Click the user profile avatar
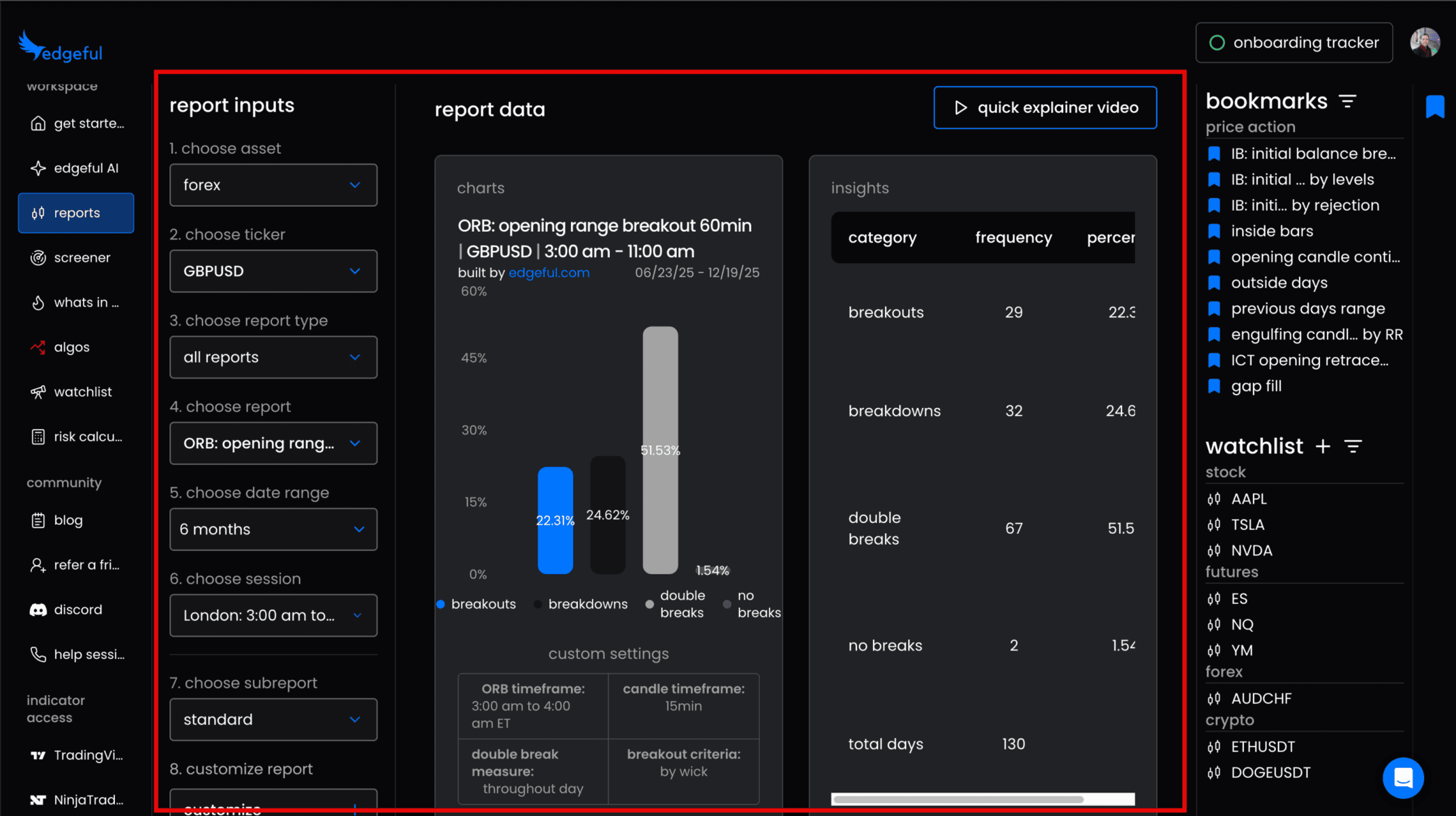The height and width of the screenshot is (816, 1456). pyautogui.click(x=1424, y=43)
